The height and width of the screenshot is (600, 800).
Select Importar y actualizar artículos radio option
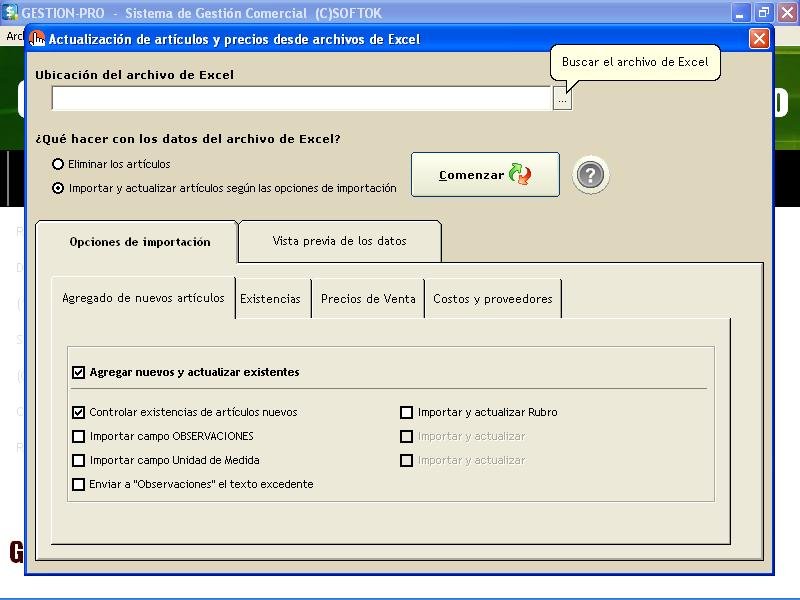point(58,188)
